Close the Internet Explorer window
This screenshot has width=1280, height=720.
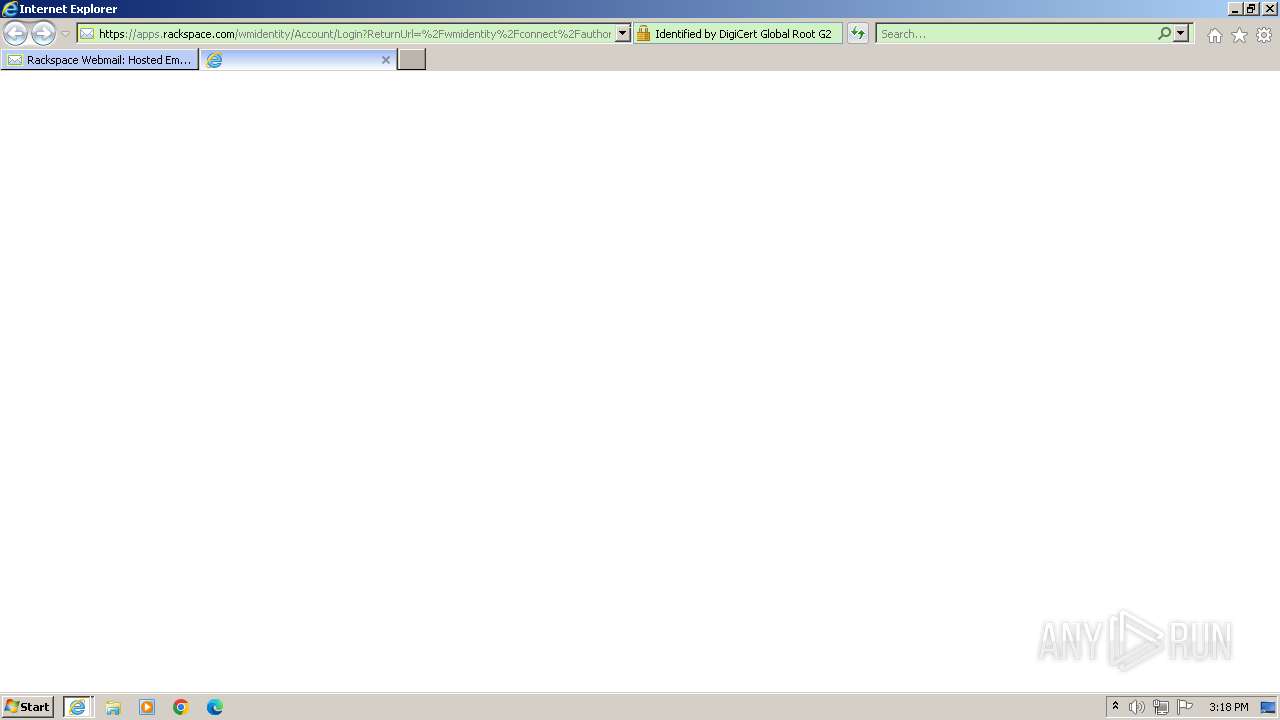pos(1270,8)
